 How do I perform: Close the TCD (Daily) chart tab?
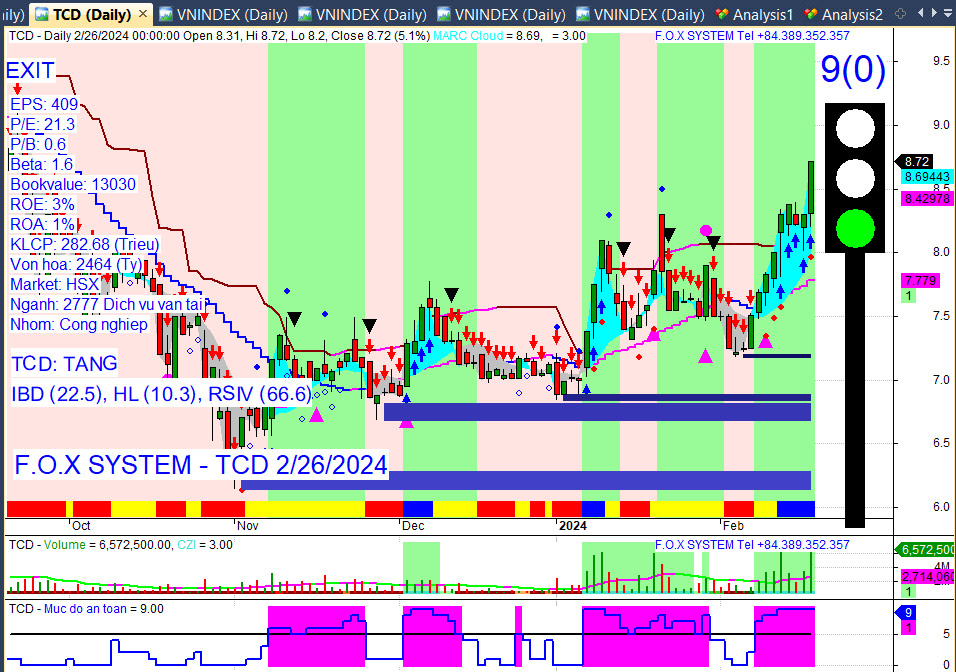(x=143, y=13)
